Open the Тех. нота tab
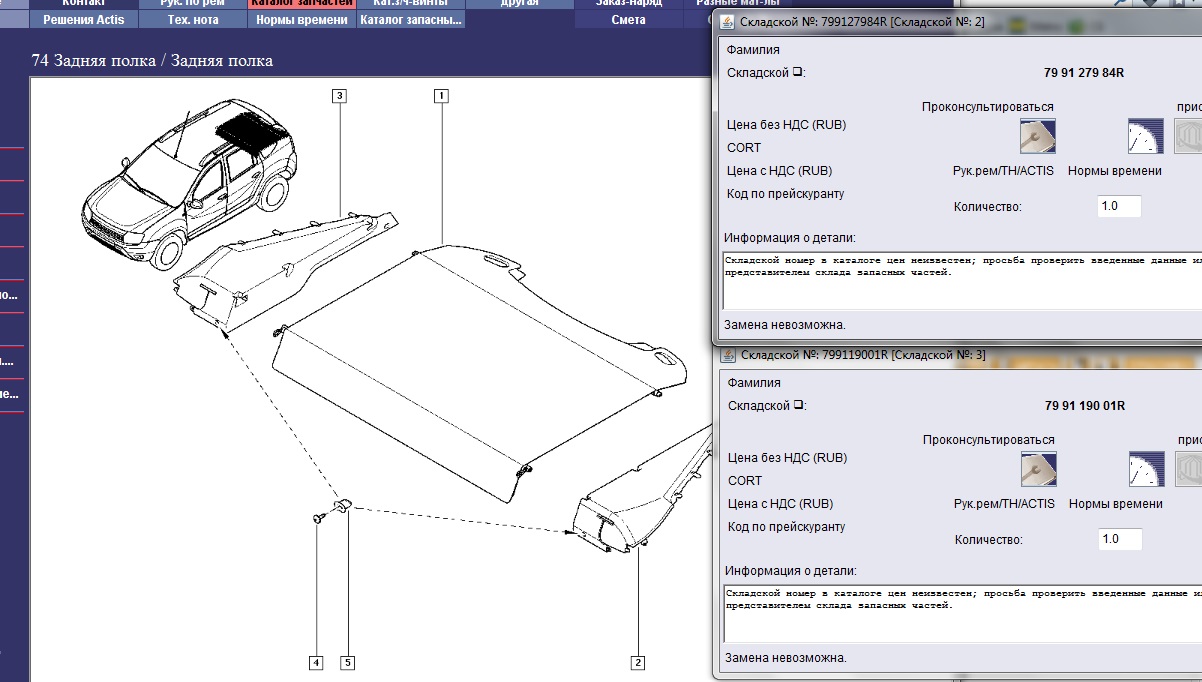The width and height of the screenshot is (1202, 682). 193,20
